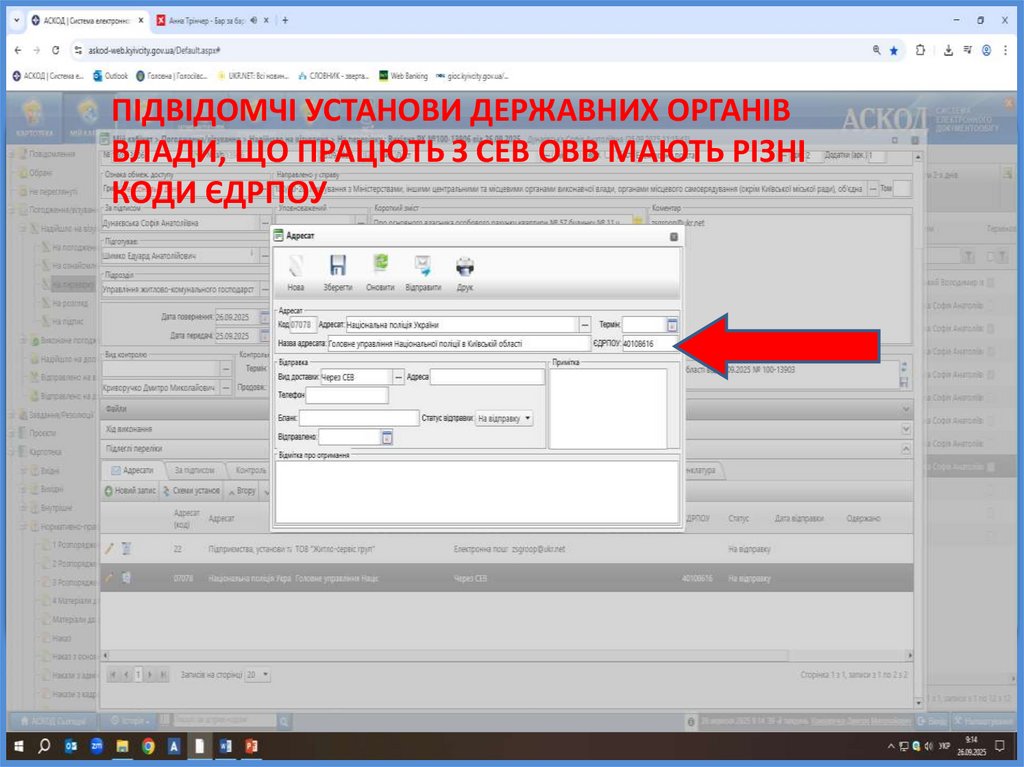The width and height of the screenshot is (1024, 767).
Task: Open the Web Banking bookmark
Action: tap(404, 76)
